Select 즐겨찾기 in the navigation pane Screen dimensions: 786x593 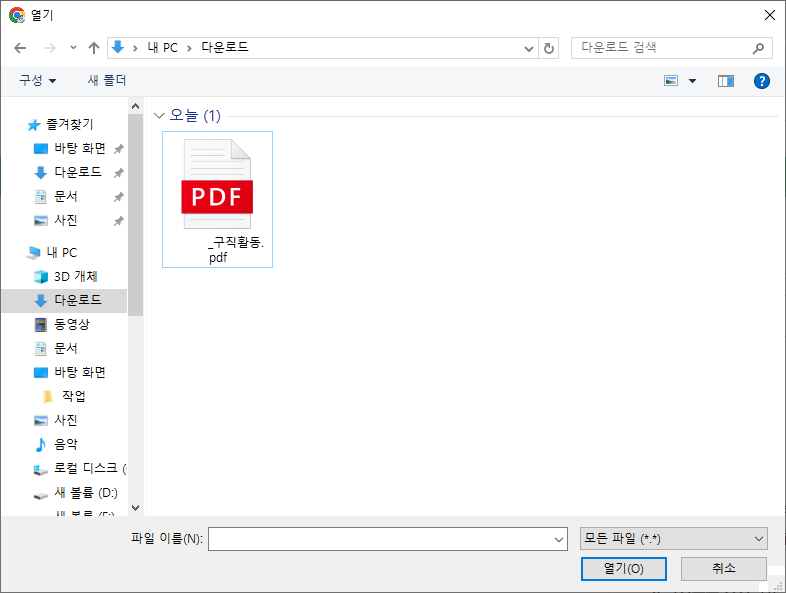70,124
